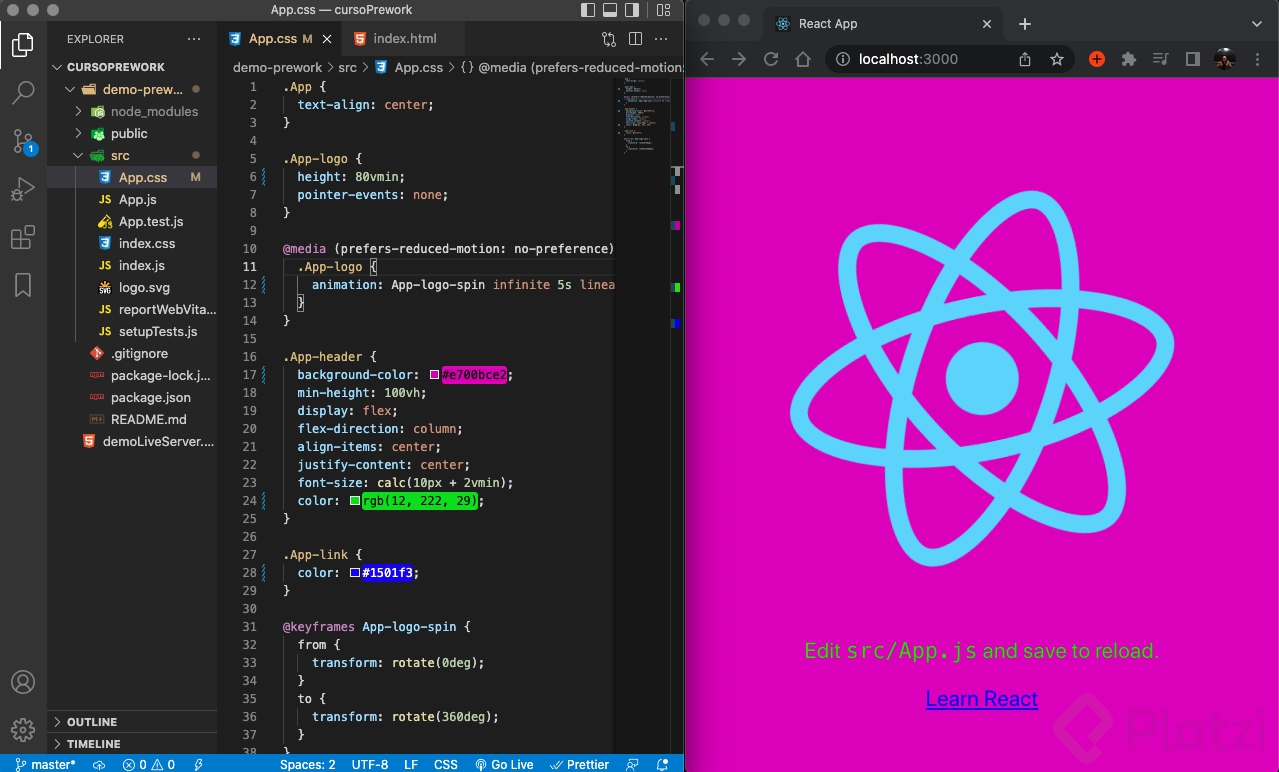This screenshot has height=772, width=1279.
Task: Click Explorer panel more actions ellipsis
Action: [x=194, y=39]
